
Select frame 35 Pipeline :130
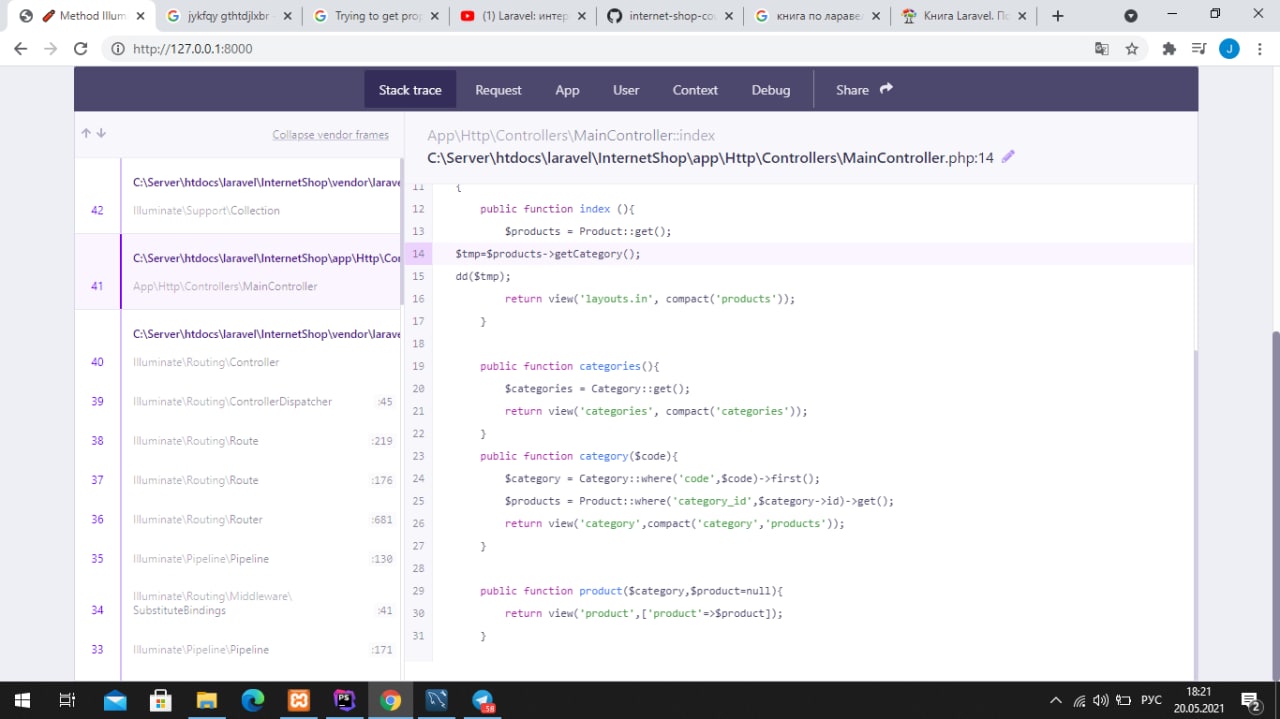point(238,559)
